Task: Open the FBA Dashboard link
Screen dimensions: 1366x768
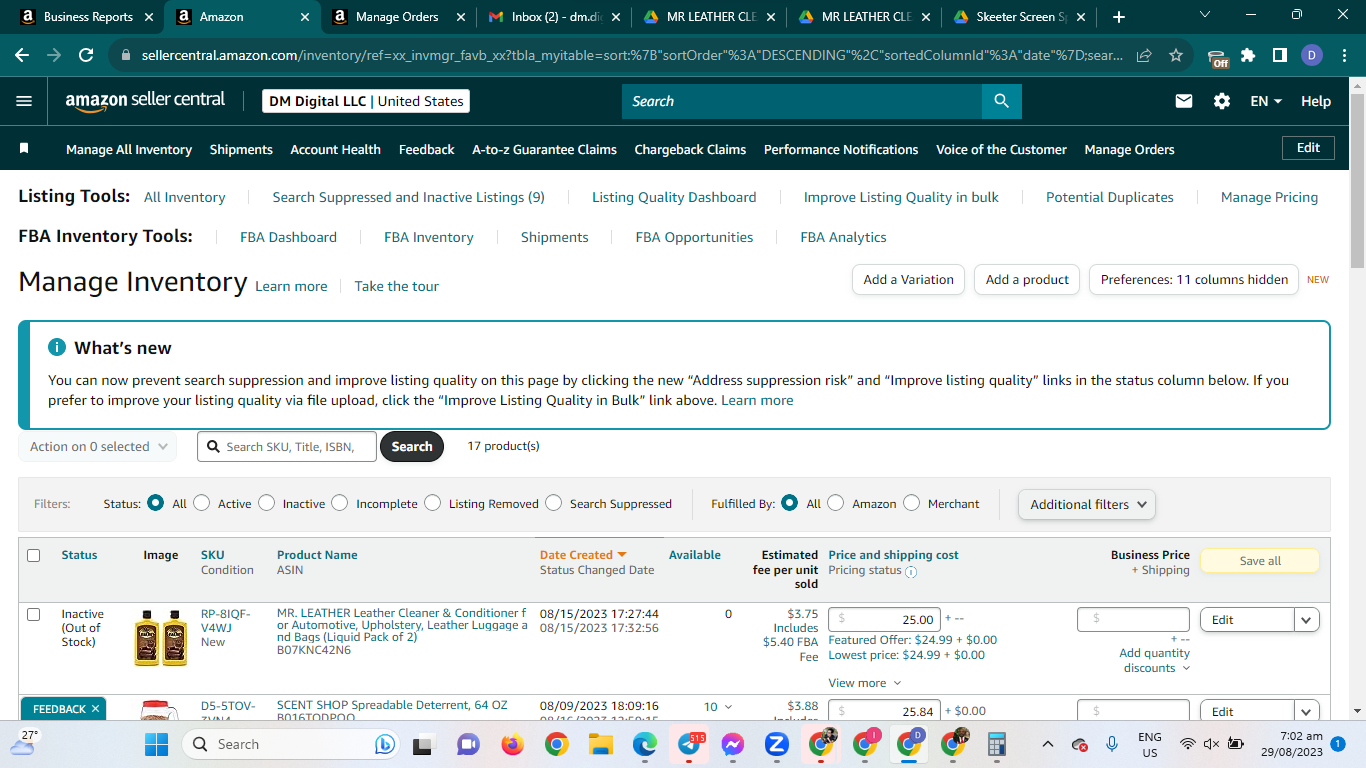Action: [x=288, y=237]
